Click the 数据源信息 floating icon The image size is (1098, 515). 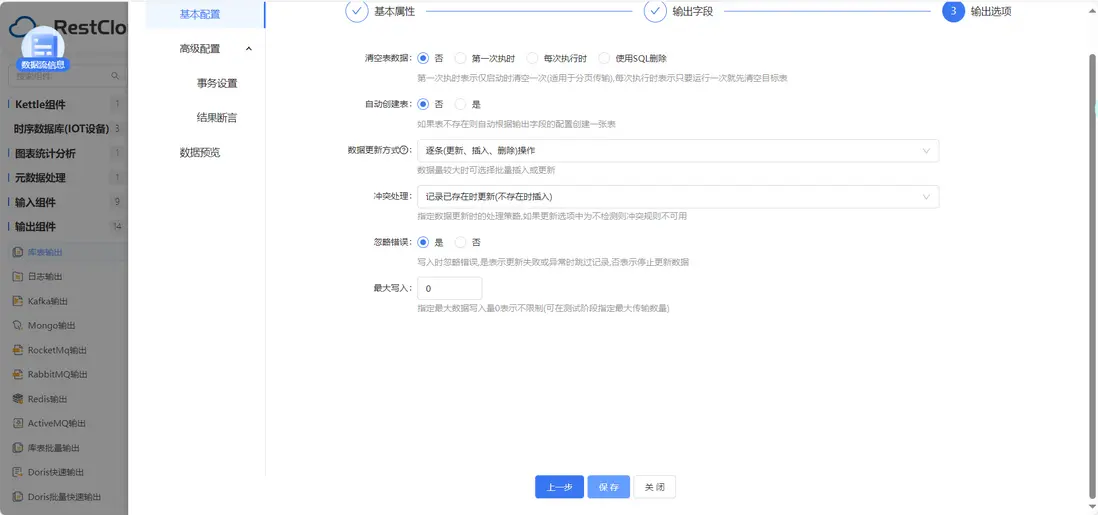coord(43,48)
